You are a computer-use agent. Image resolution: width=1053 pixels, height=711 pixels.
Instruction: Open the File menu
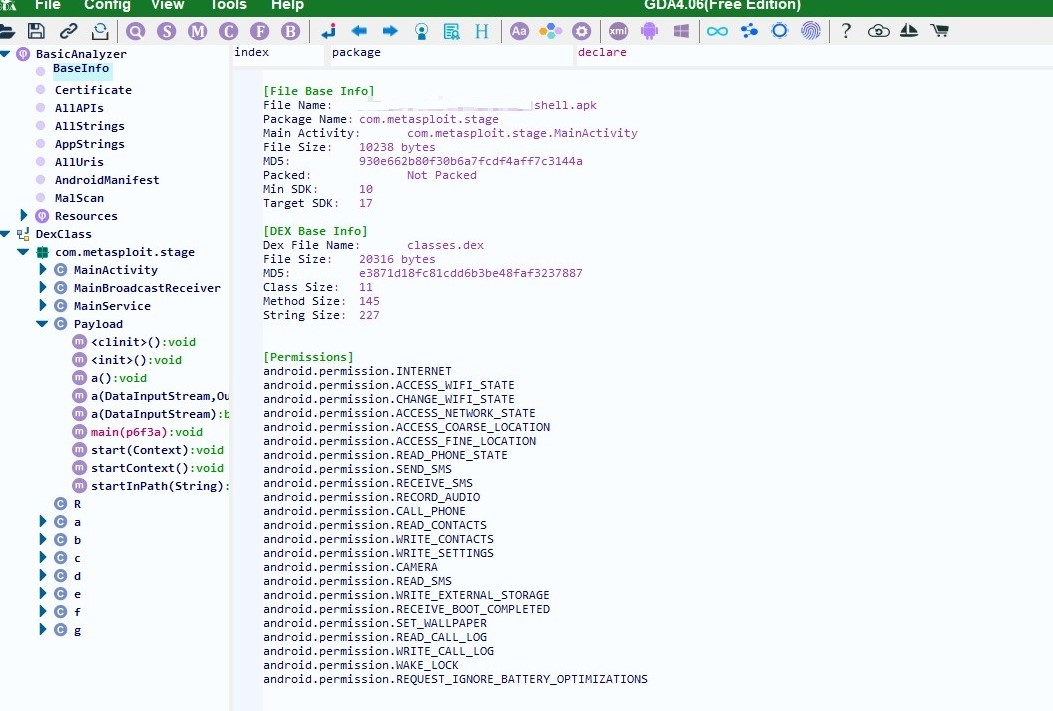tap(48, 5)
